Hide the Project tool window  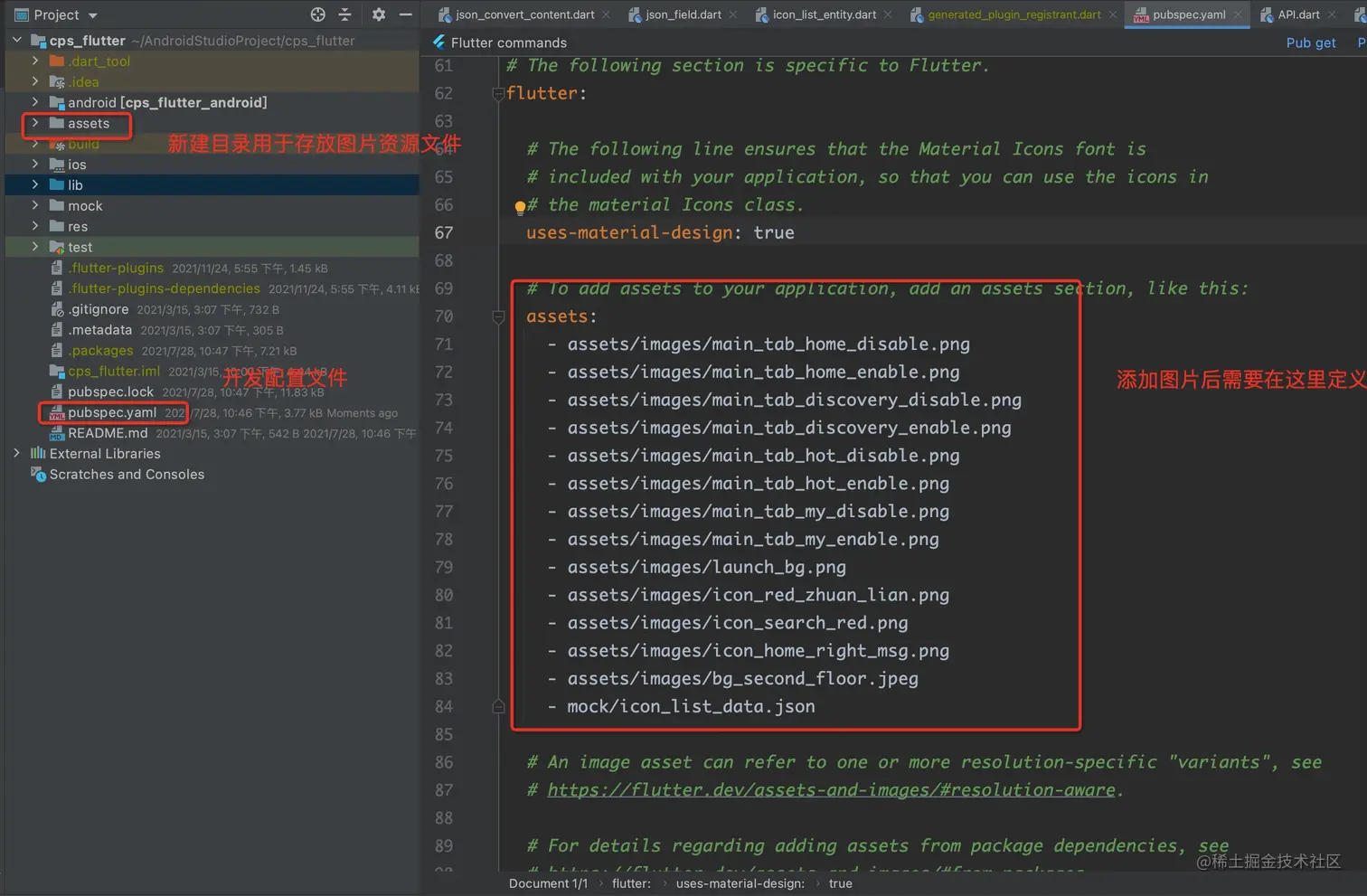(x=406, y=14)
